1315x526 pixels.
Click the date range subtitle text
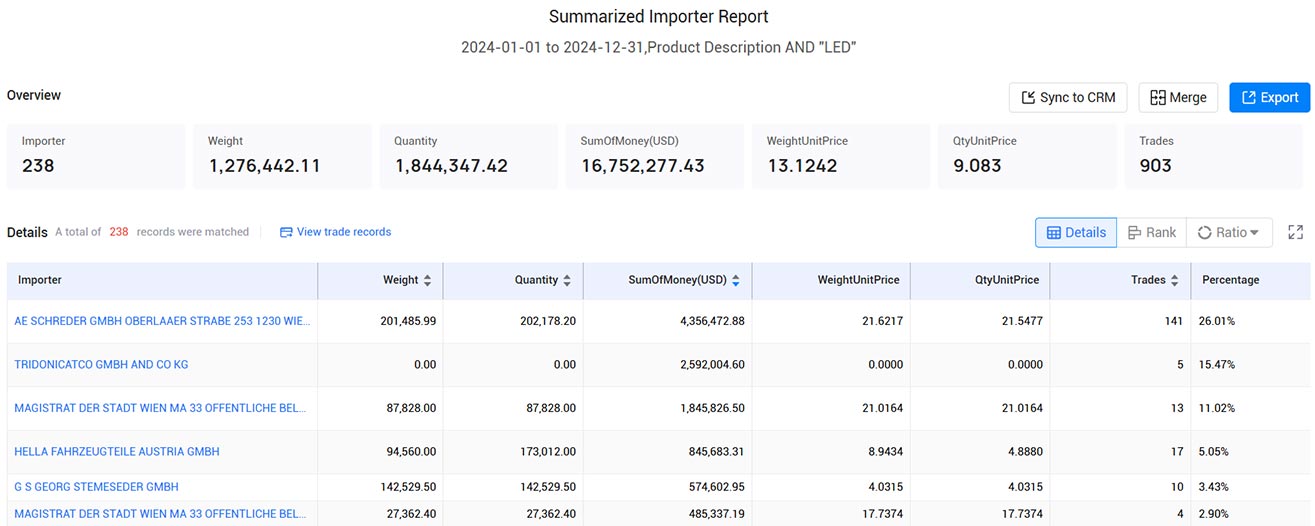click(659, 48)
